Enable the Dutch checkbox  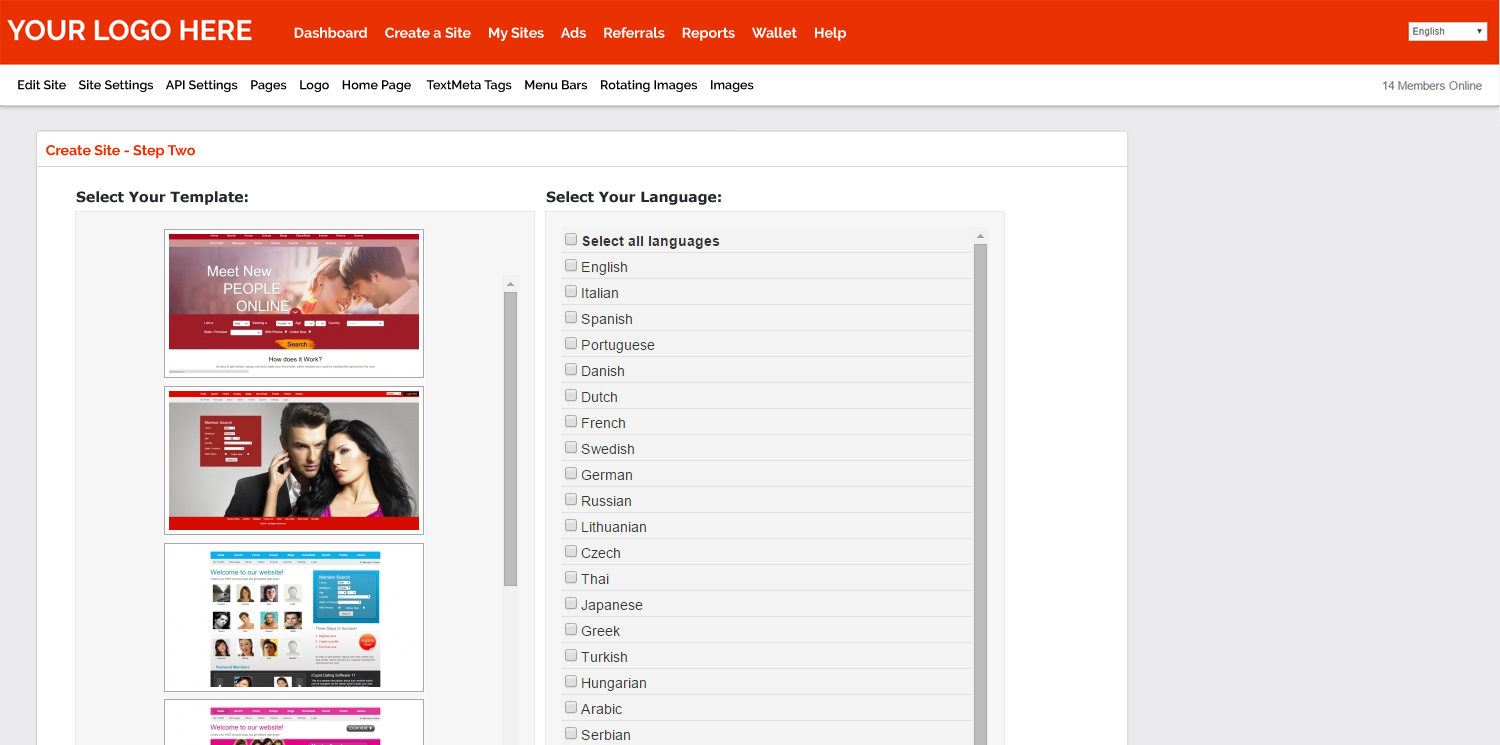[571, 396]
